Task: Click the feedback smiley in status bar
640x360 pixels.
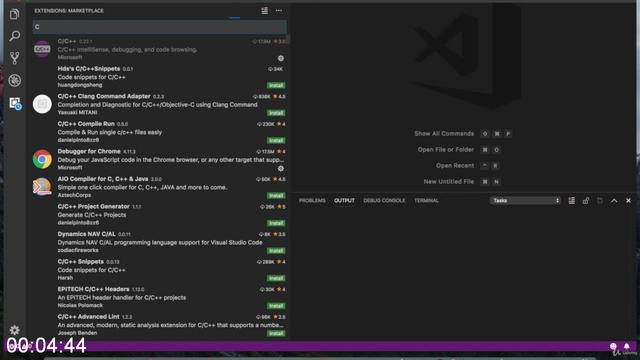Action: 613,347
